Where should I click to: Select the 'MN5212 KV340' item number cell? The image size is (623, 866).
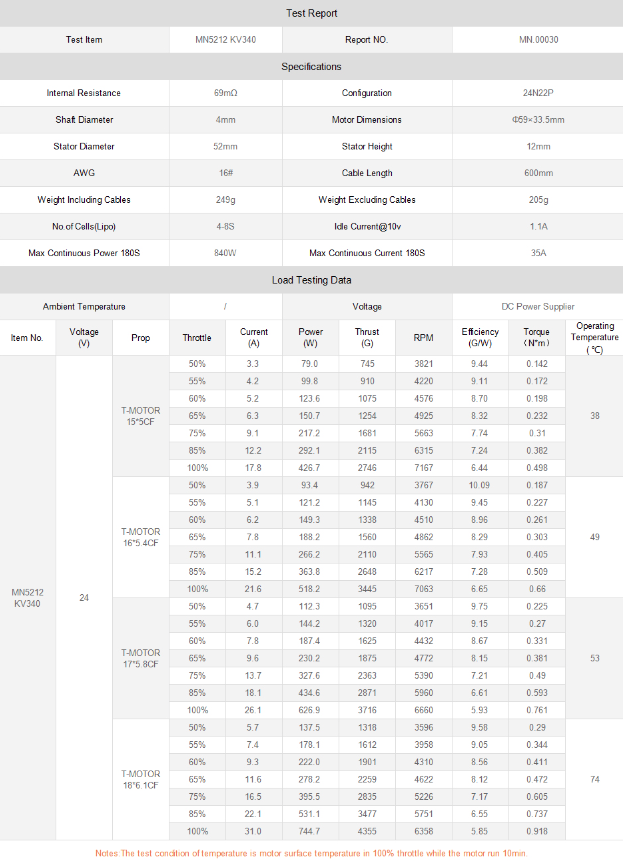pos(27,598)
